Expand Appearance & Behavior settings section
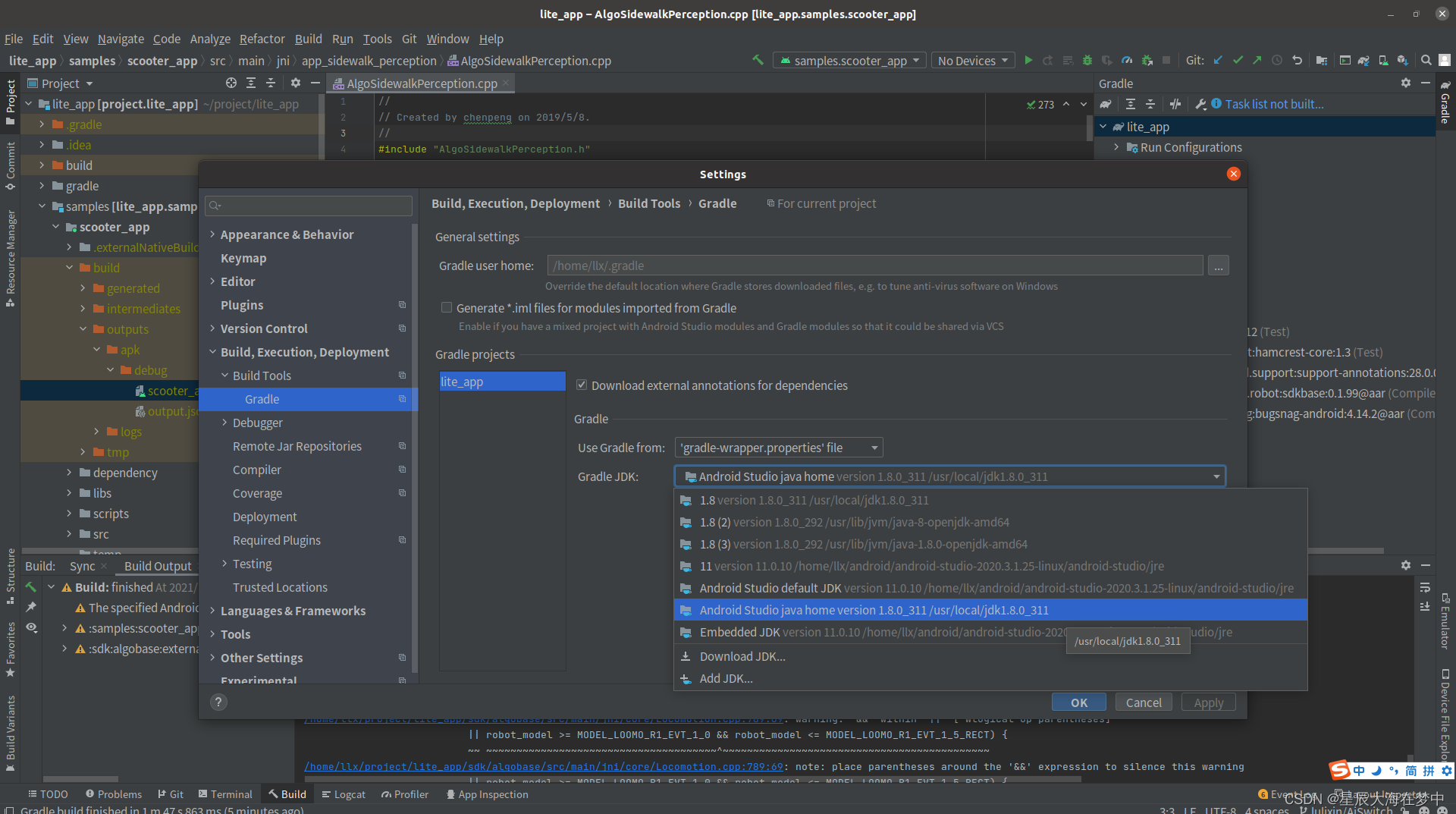Viewport: 1456px width, 814px height. 212,234
